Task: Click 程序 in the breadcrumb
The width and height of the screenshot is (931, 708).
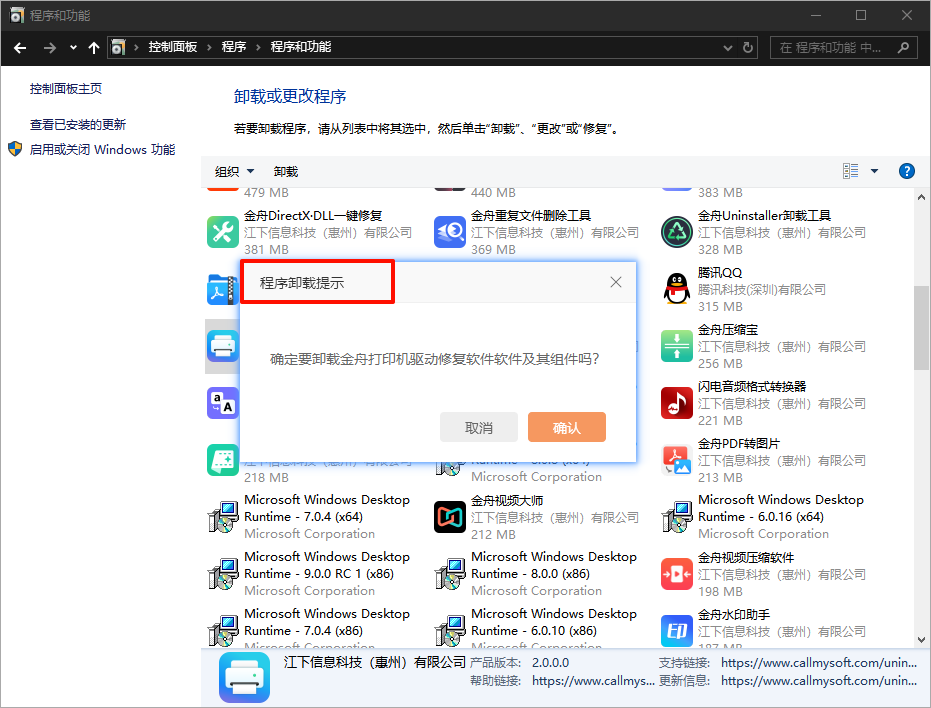Action: [233, 47]
